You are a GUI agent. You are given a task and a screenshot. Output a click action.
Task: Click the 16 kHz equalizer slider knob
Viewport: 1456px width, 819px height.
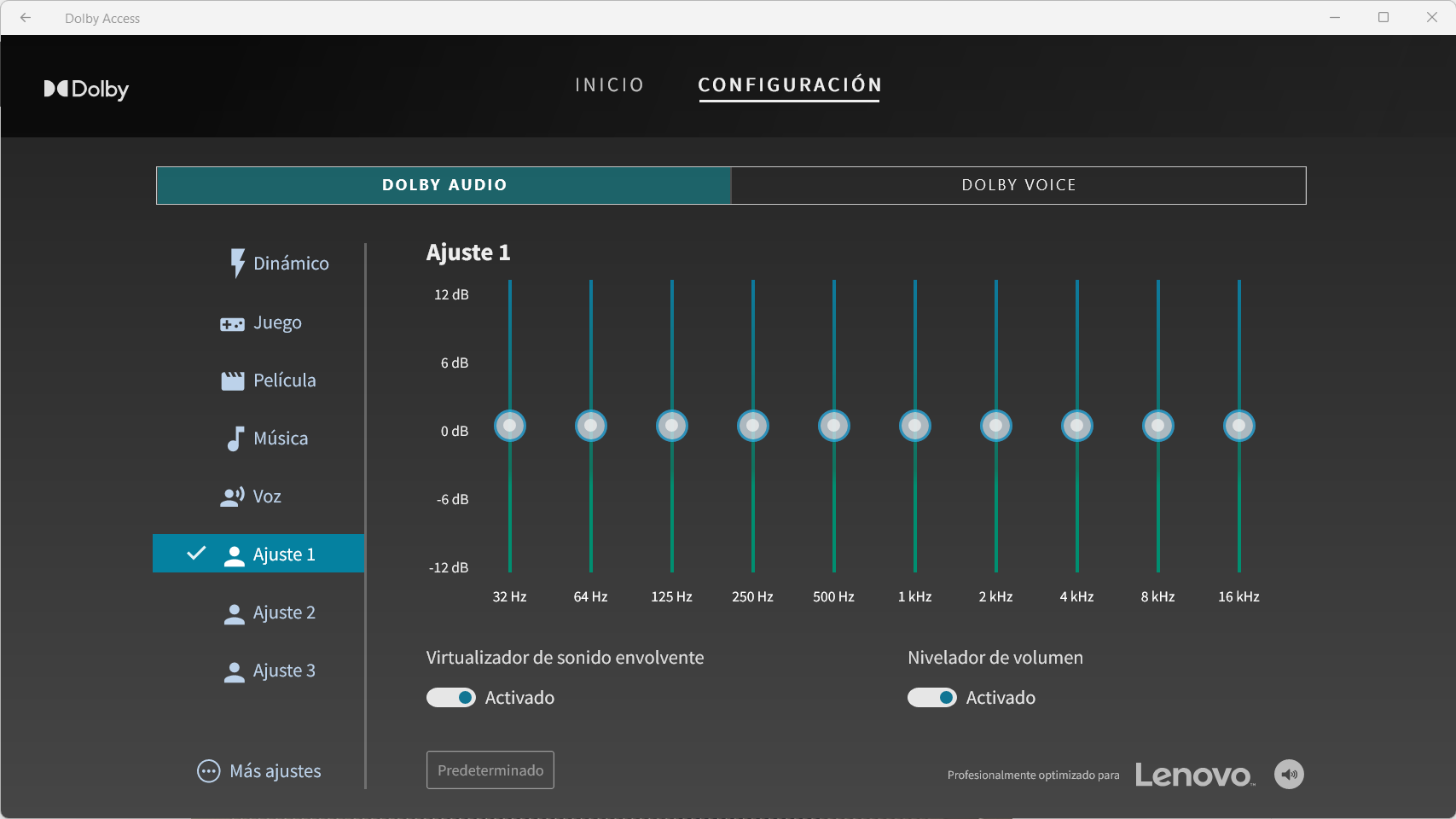(x=1238, y=426)
